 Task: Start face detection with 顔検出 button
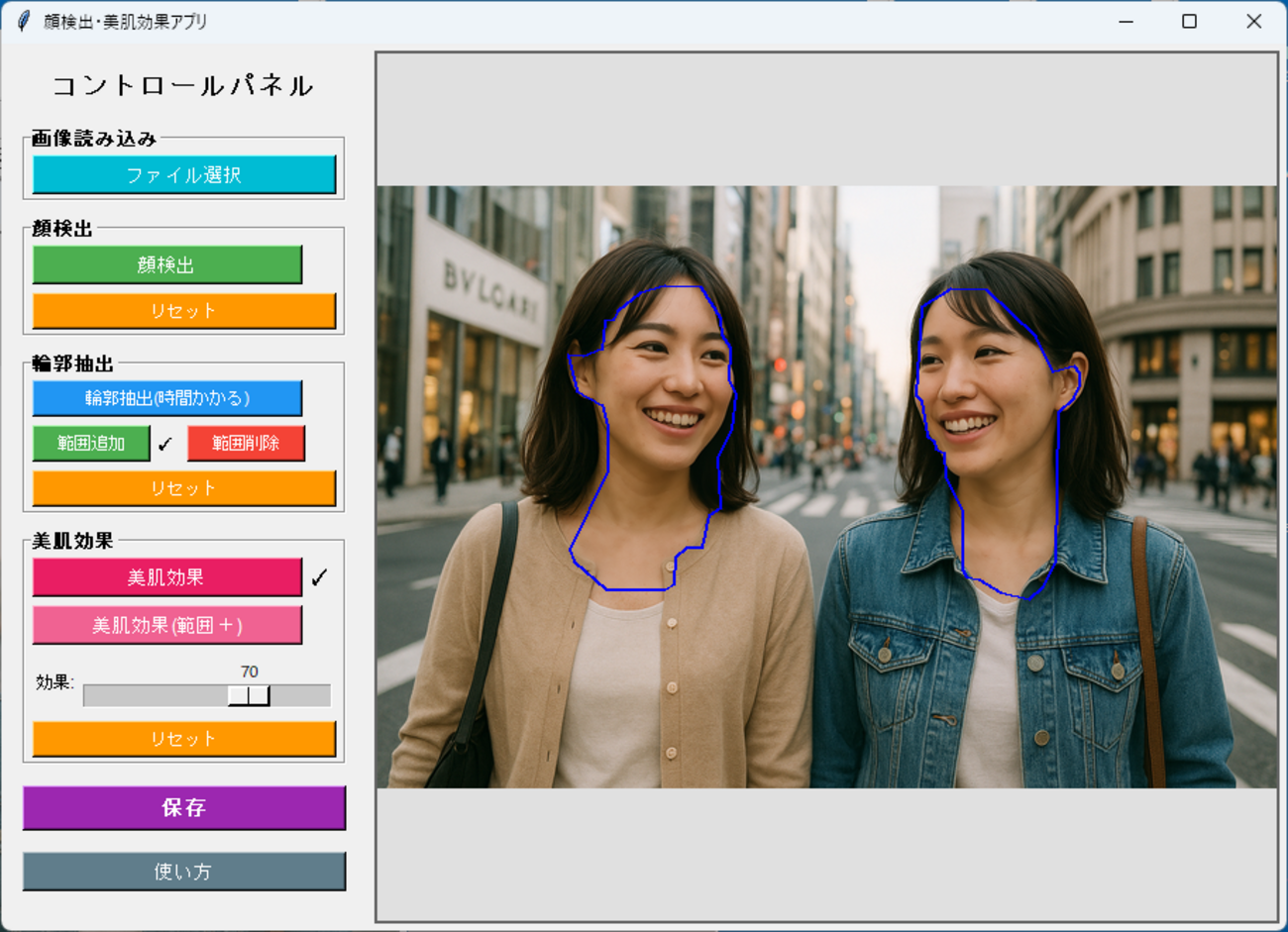coord(166,264)
